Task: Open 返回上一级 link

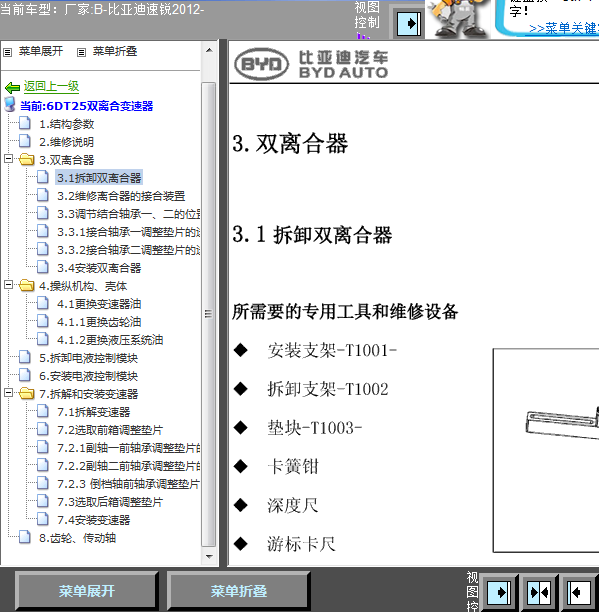Action: [x=51, y=86]
